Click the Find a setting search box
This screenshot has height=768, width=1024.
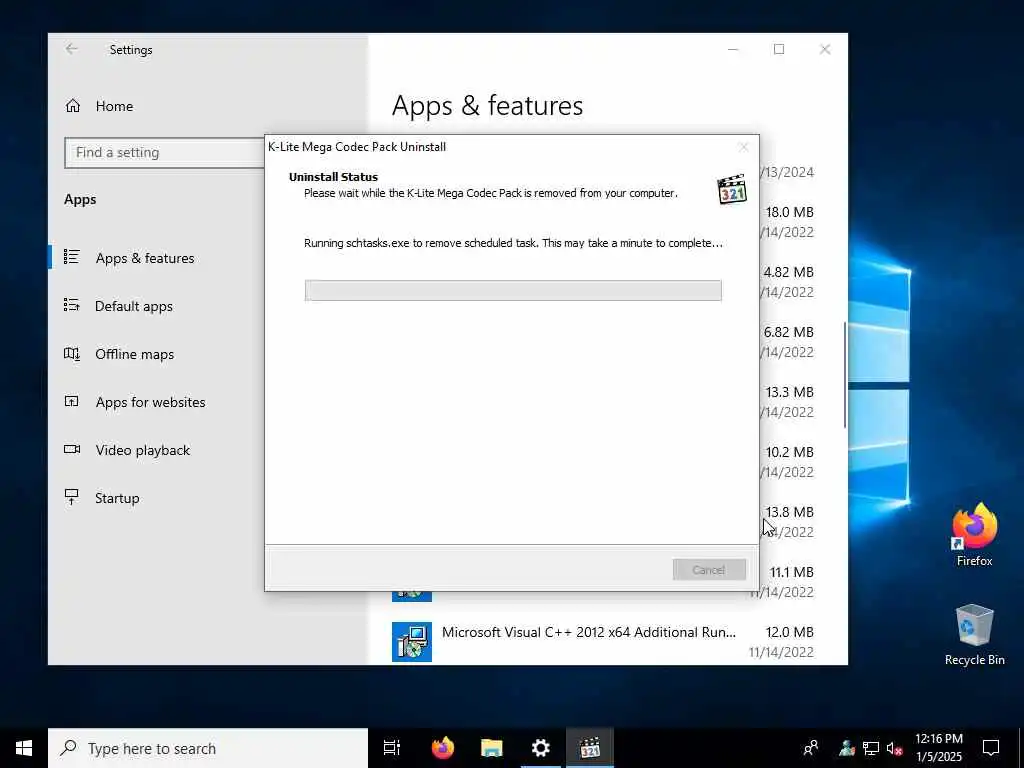click(165, 152)
